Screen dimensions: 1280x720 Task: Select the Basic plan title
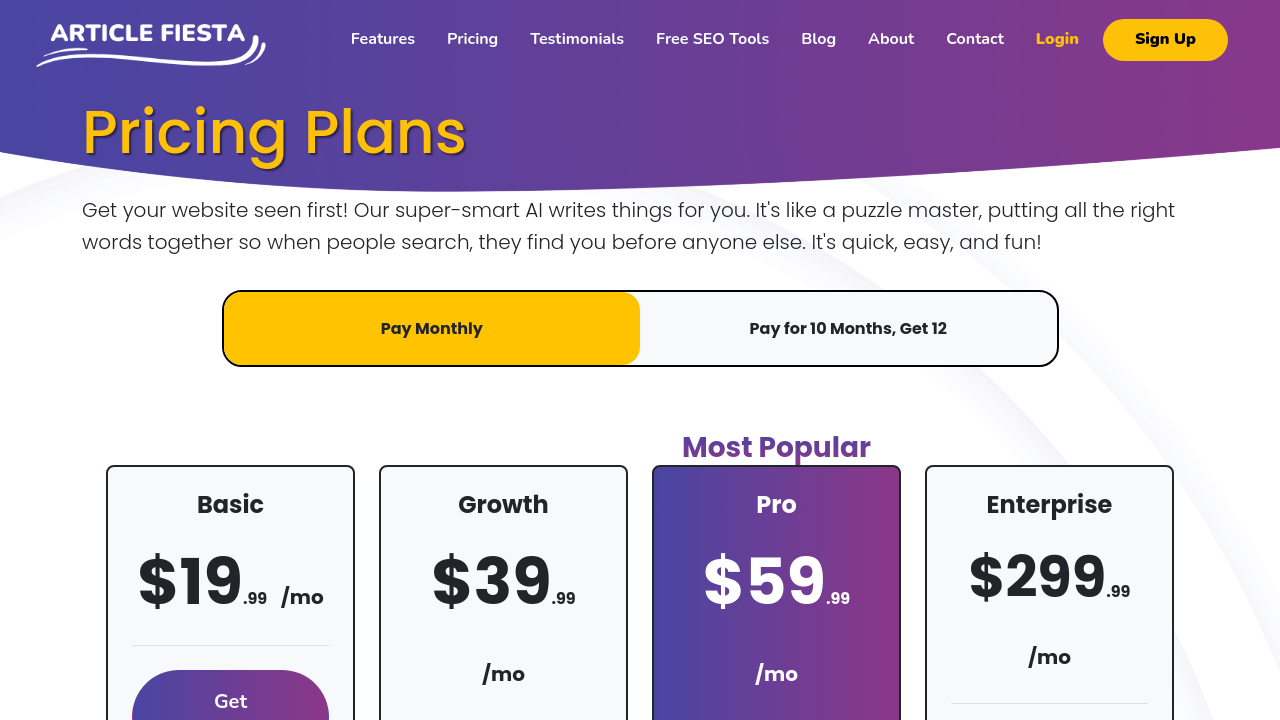tap(230, 505)
